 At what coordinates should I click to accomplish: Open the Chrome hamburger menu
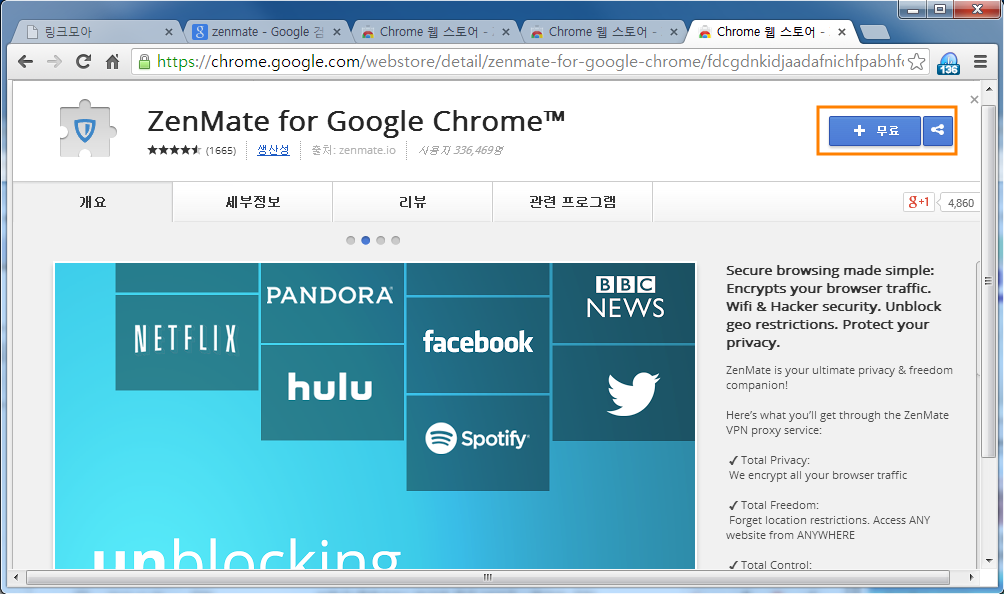[x=980, y=61]
